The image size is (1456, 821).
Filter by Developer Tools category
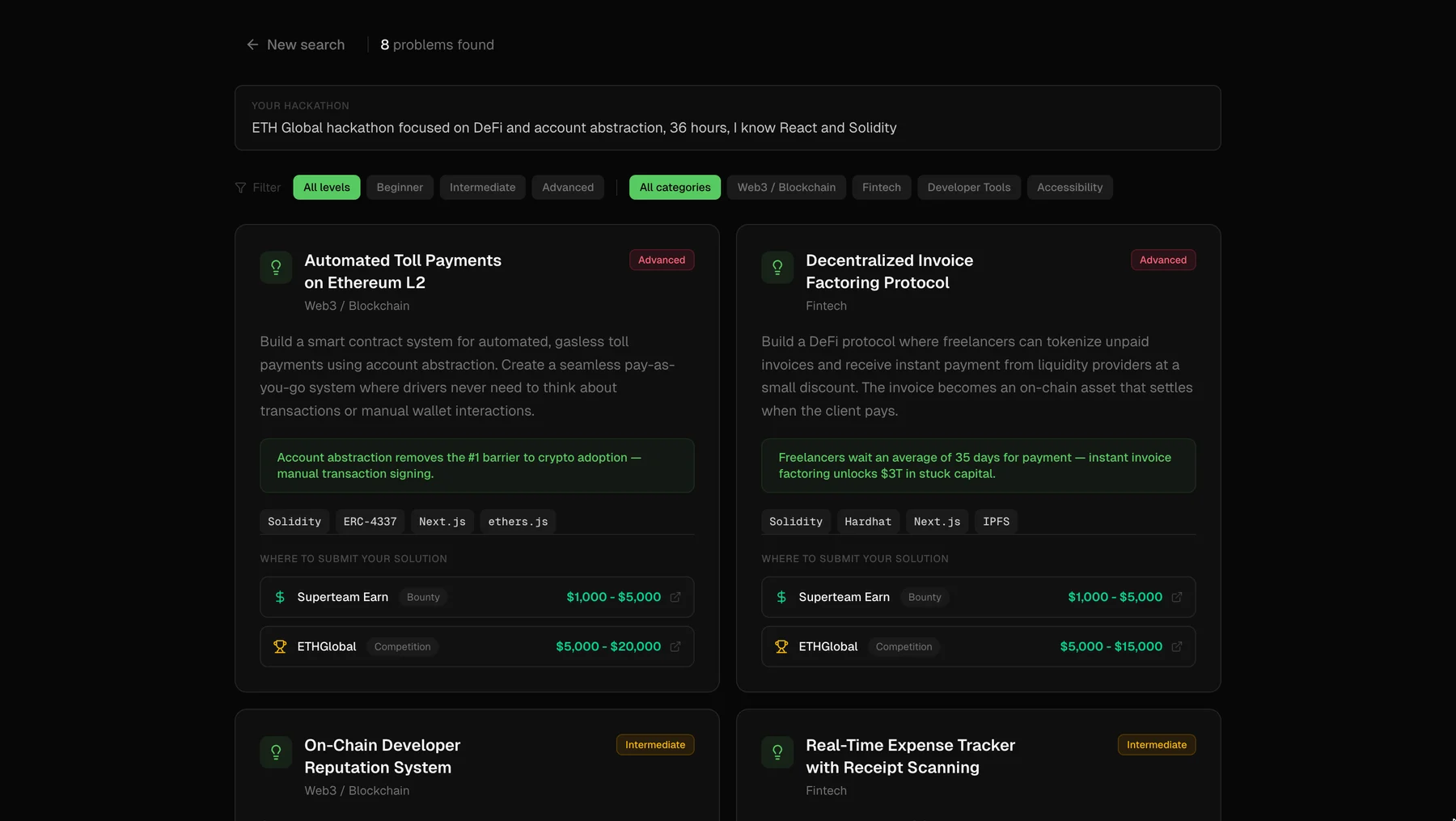pos(969,187)
